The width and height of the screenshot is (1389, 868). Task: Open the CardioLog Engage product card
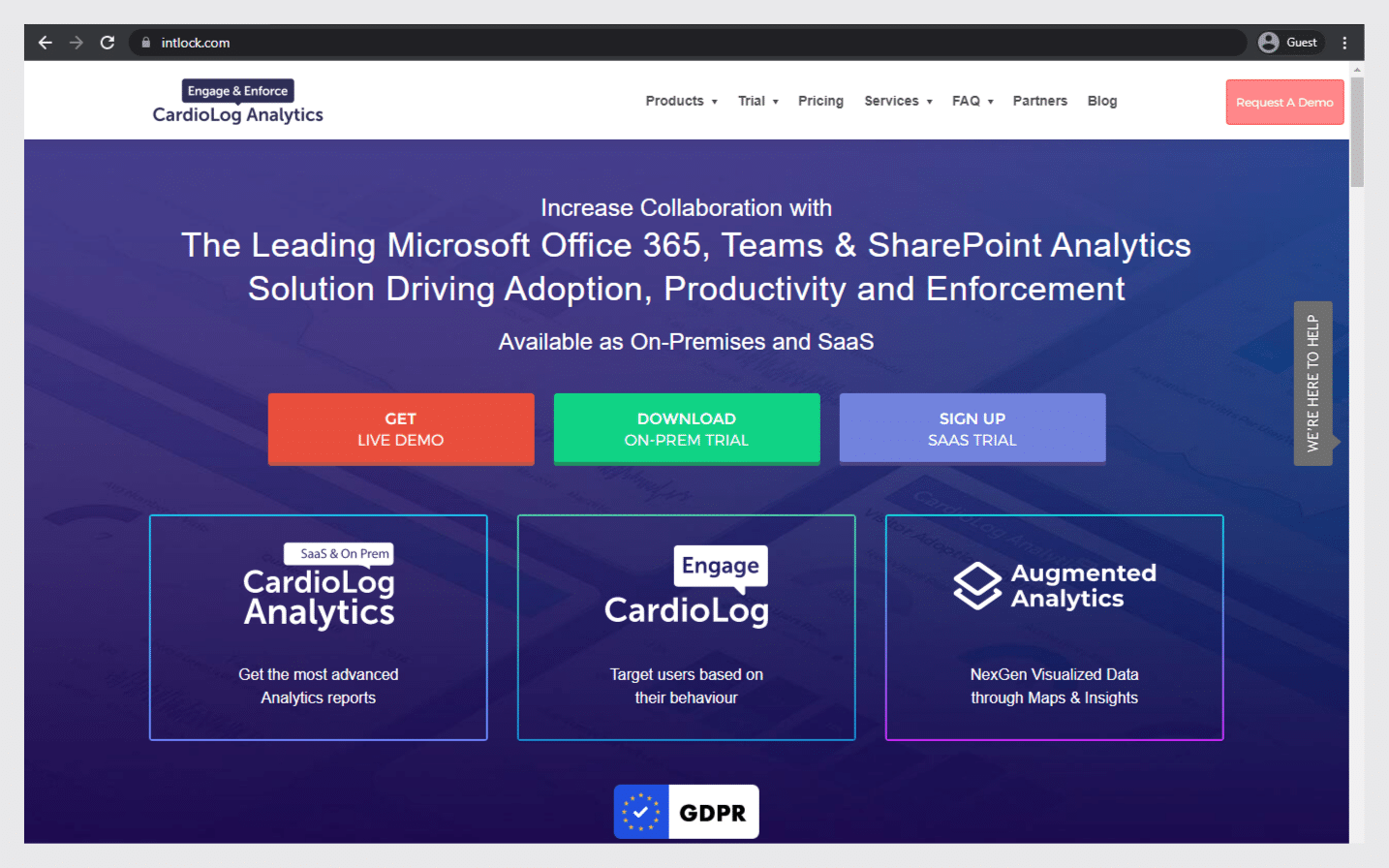tap(687, 628)
